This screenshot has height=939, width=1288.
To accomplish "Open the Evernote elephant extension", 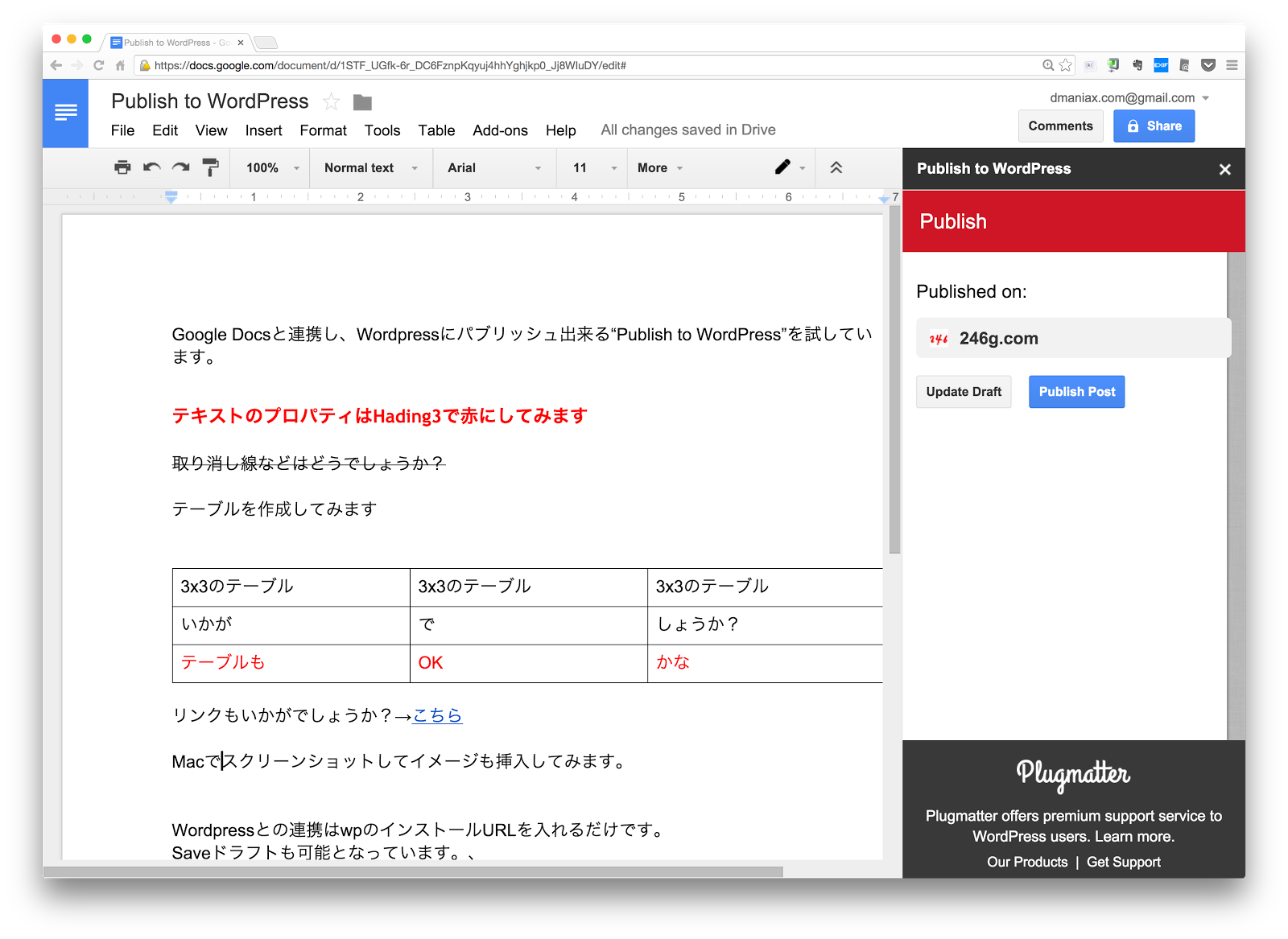I will (1137, 65).
